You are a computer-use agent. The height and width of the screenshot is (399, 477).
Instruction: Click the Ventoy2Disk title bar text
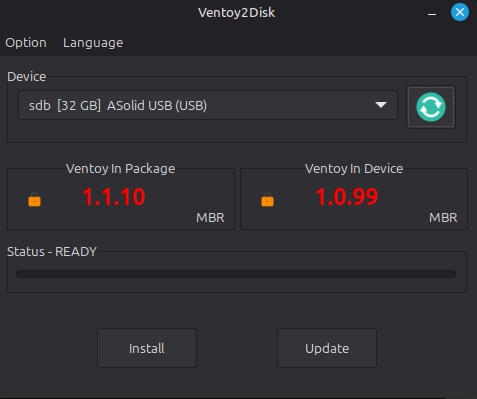236,13
